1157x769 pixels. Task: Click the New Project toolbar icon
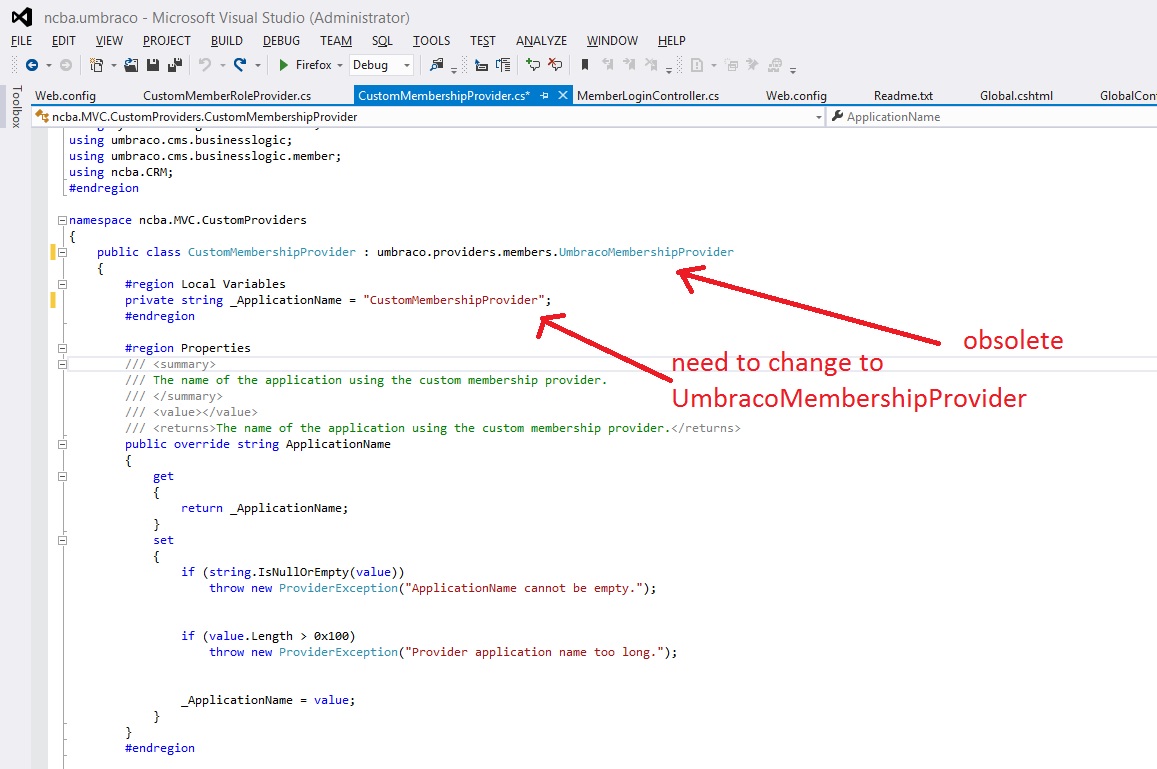pos(96,65)
